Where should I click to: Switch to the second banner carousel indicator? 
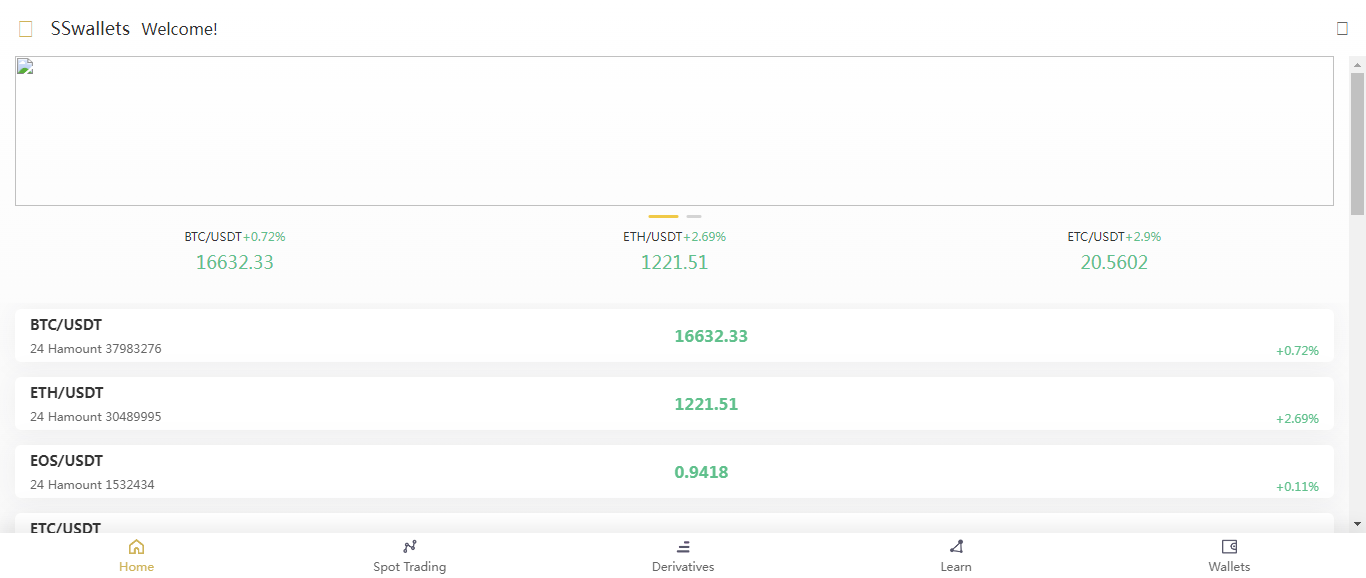694,216
